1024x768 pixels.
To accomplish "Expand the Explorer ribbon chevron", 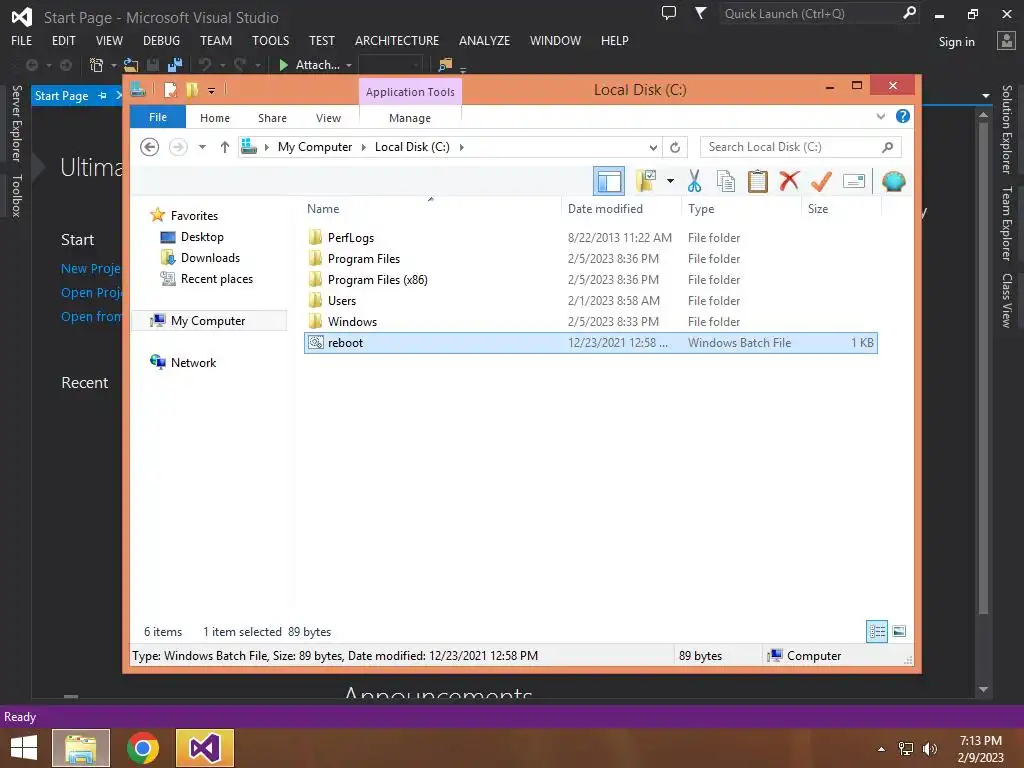I will click(x=881, y=117).
